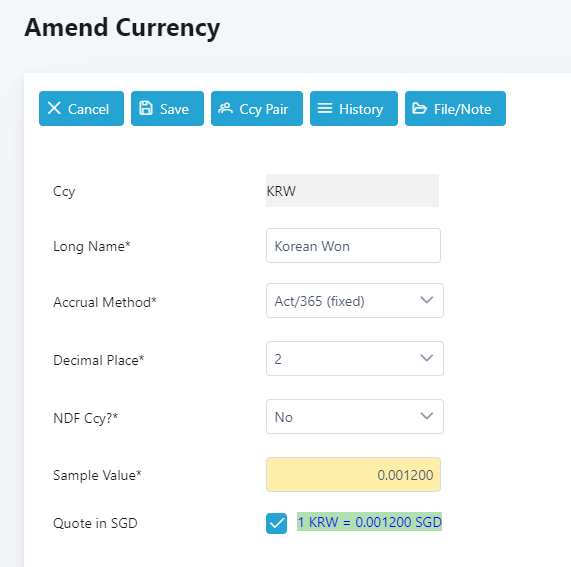Open File/Note attachments

(455, 109)
